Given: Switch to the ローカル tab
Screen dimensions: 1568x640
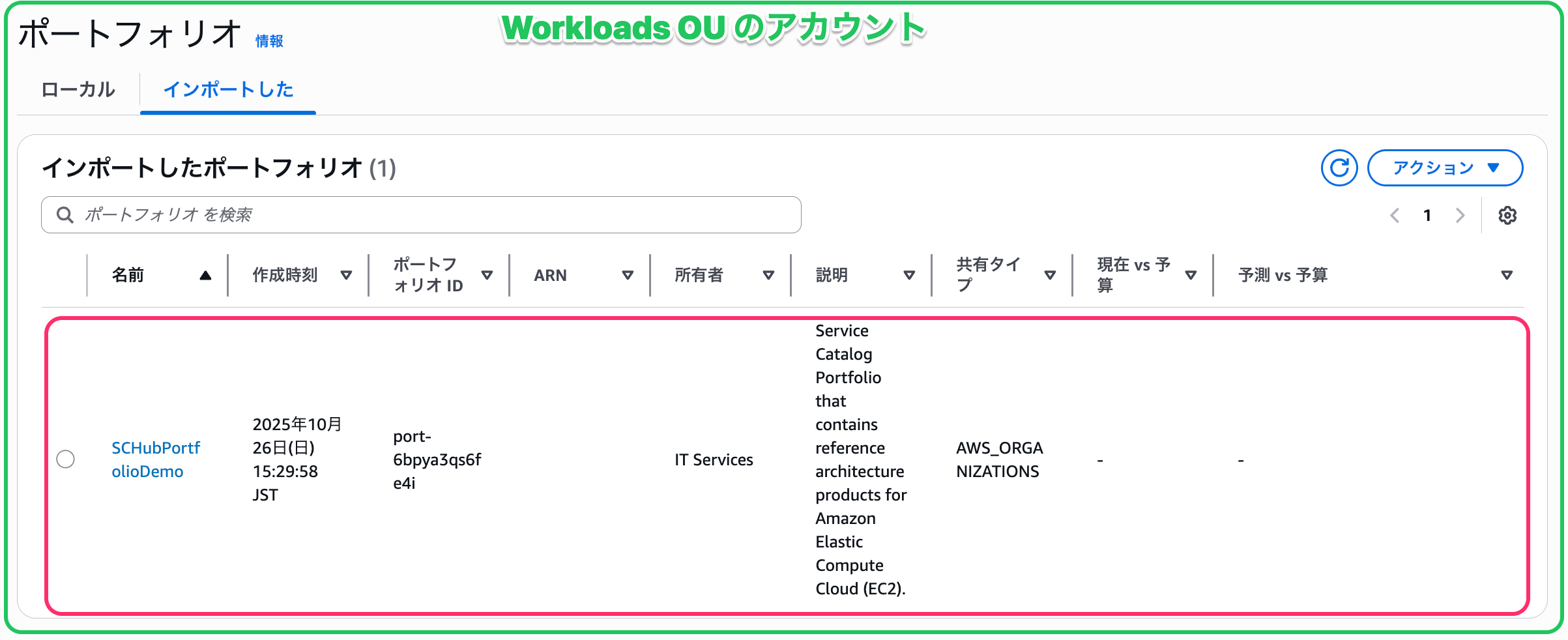Looking at the screenshot, I should [78, 89].
